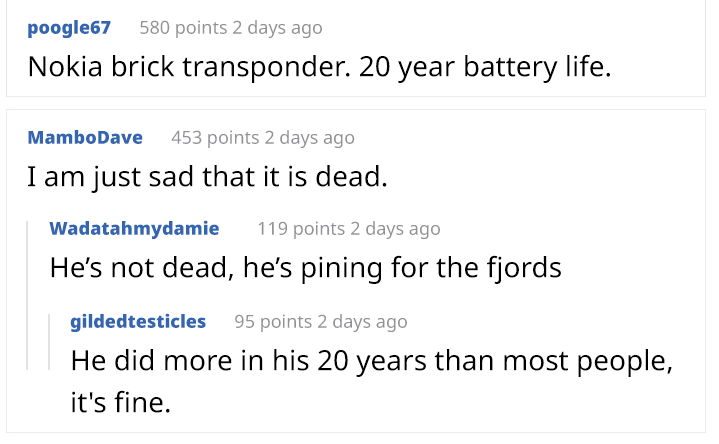Open Wadatahmydamie user profile link
Image resolution: width=719 pixels, height=444 pixels.
[x=134, y=228]
